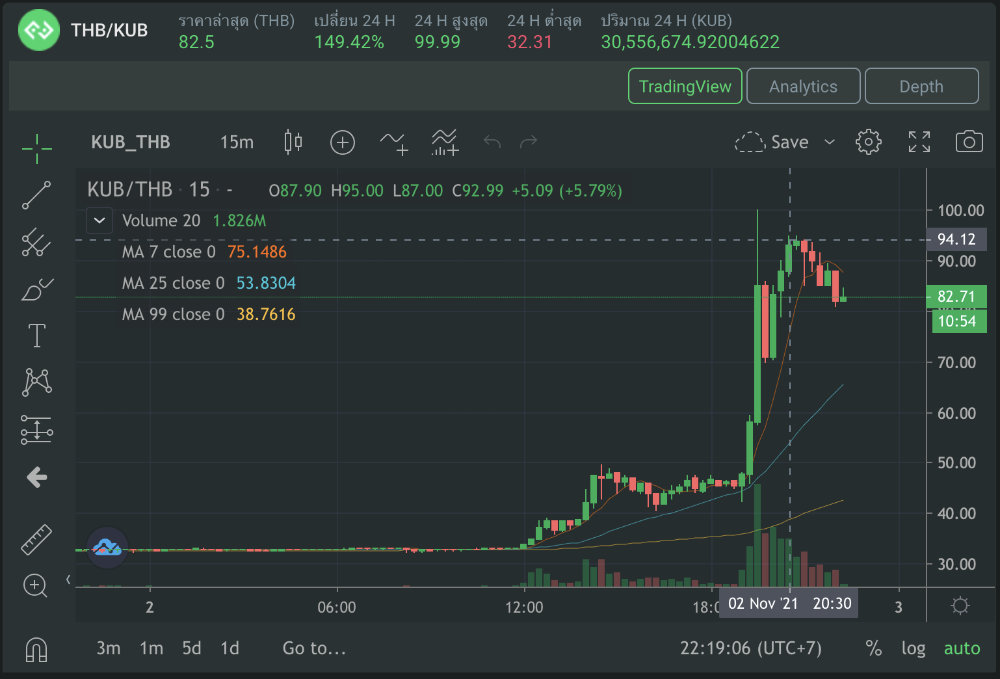Toggle percentage scale option

coord(874,648)
